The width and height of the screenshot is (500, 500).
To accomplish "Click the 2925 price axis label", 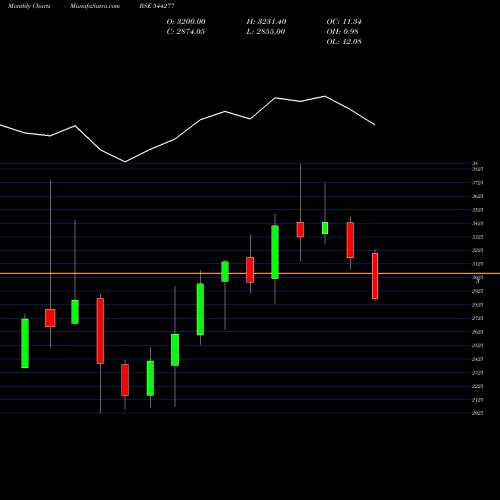I will tap(478, 291).
